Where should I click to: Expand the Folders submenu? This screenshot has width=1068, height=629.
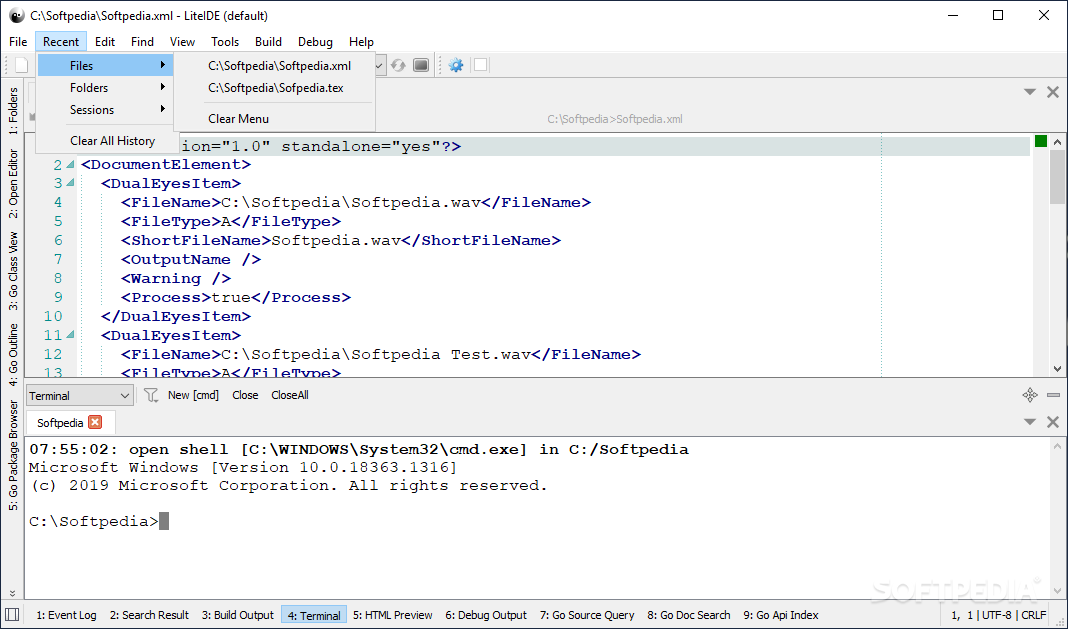point(105,87)
